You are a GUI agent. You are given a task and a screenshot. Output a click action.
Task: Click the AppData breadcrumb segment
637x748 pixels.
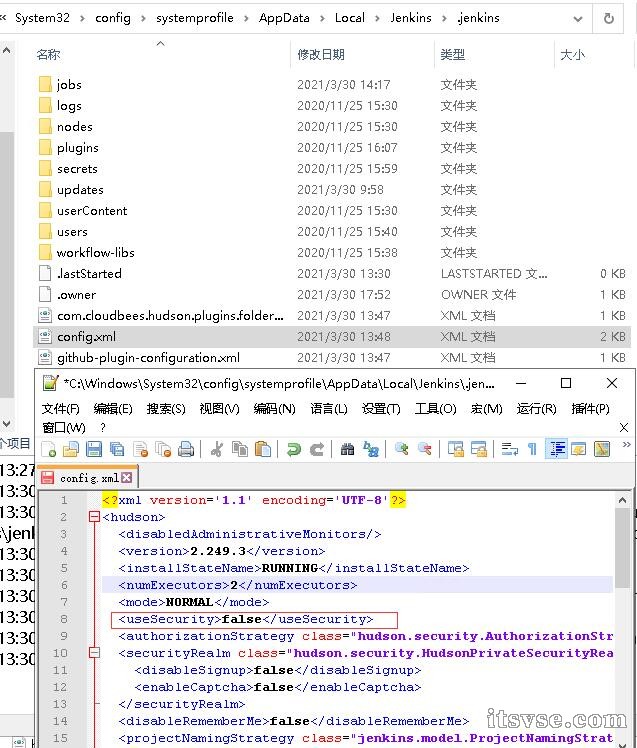pyautogui.click(x=284, y=18)
